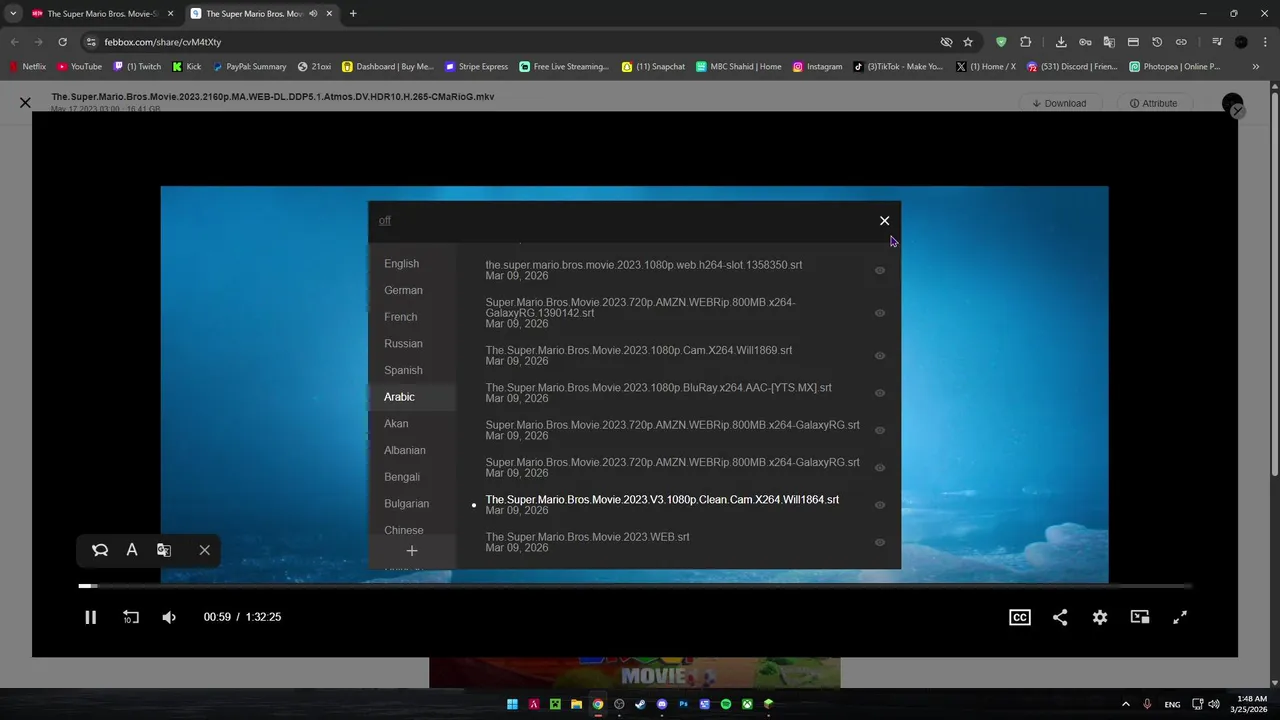Close the file viewer with top-left X
Viewport: 1280px width, 720px height.
tap(25, 103)
